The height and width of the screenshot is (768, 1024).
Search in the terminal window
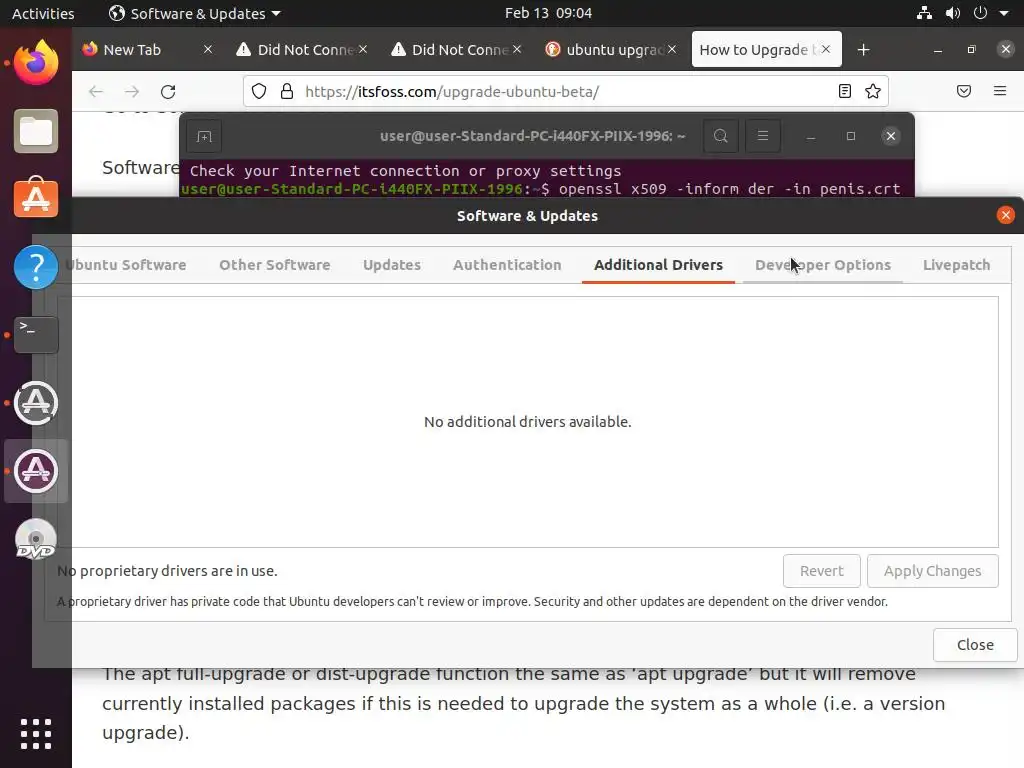720,136
